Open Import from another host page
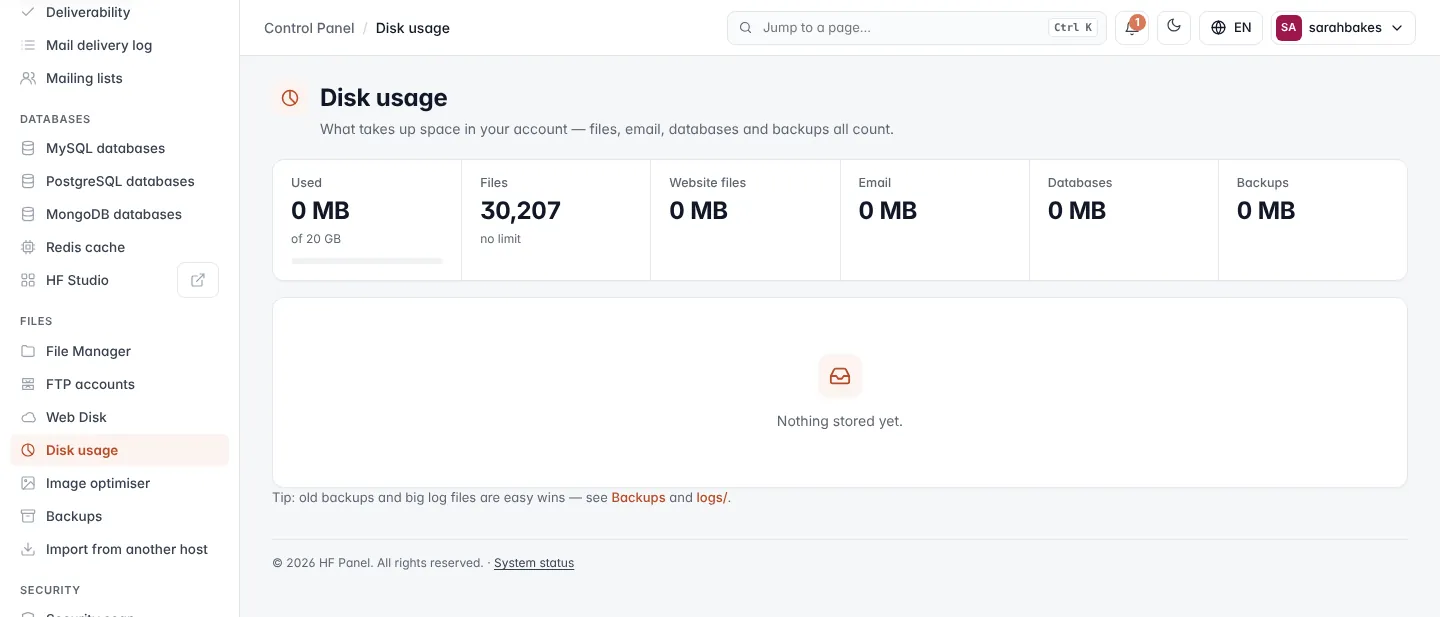 click(120, 549)
